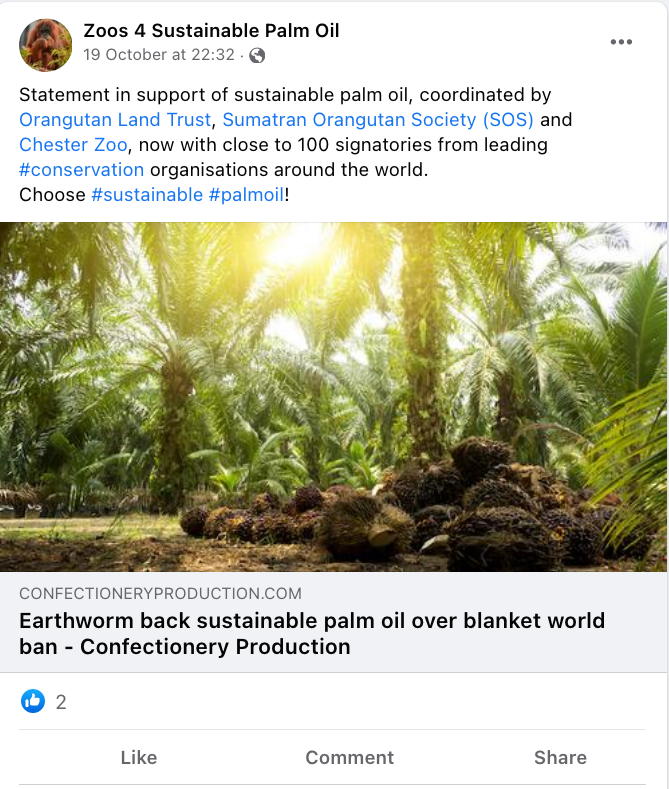
Task: Click the blue thumbs-up reaction icon
Action: coord(33,702)
